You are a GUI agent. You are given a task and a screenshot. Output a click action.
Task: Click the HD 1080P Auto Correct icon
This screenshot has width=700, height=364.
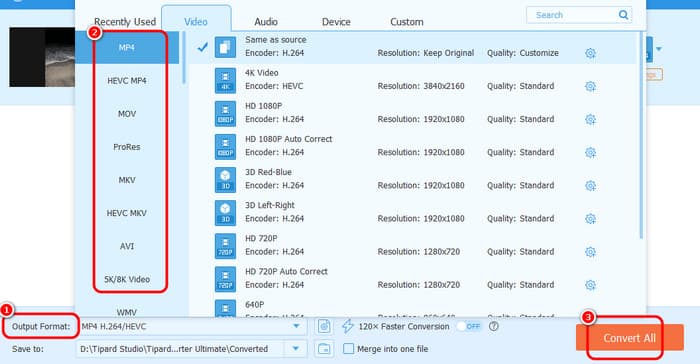(x=225, y=146)
